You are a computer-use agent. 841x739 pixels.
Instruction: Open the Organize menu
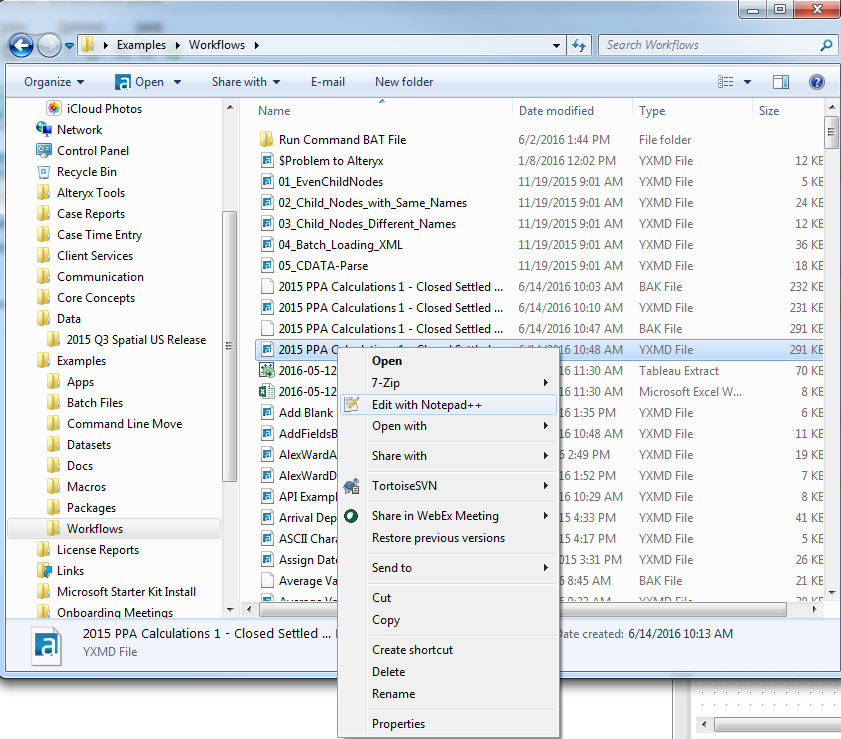(x=54, y=82)
